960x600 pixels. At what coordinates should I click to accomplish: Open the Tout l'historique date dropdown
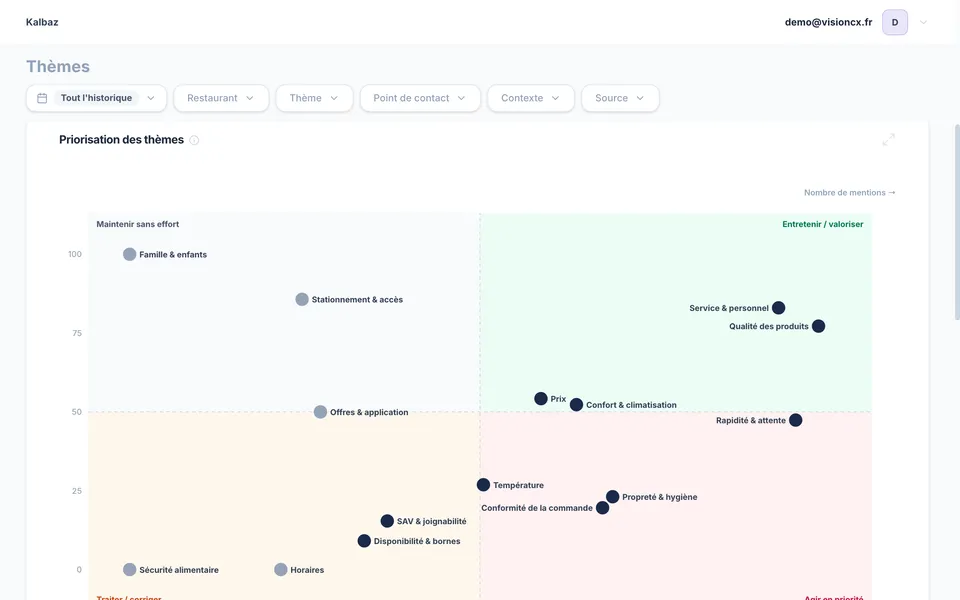[96, 98]
